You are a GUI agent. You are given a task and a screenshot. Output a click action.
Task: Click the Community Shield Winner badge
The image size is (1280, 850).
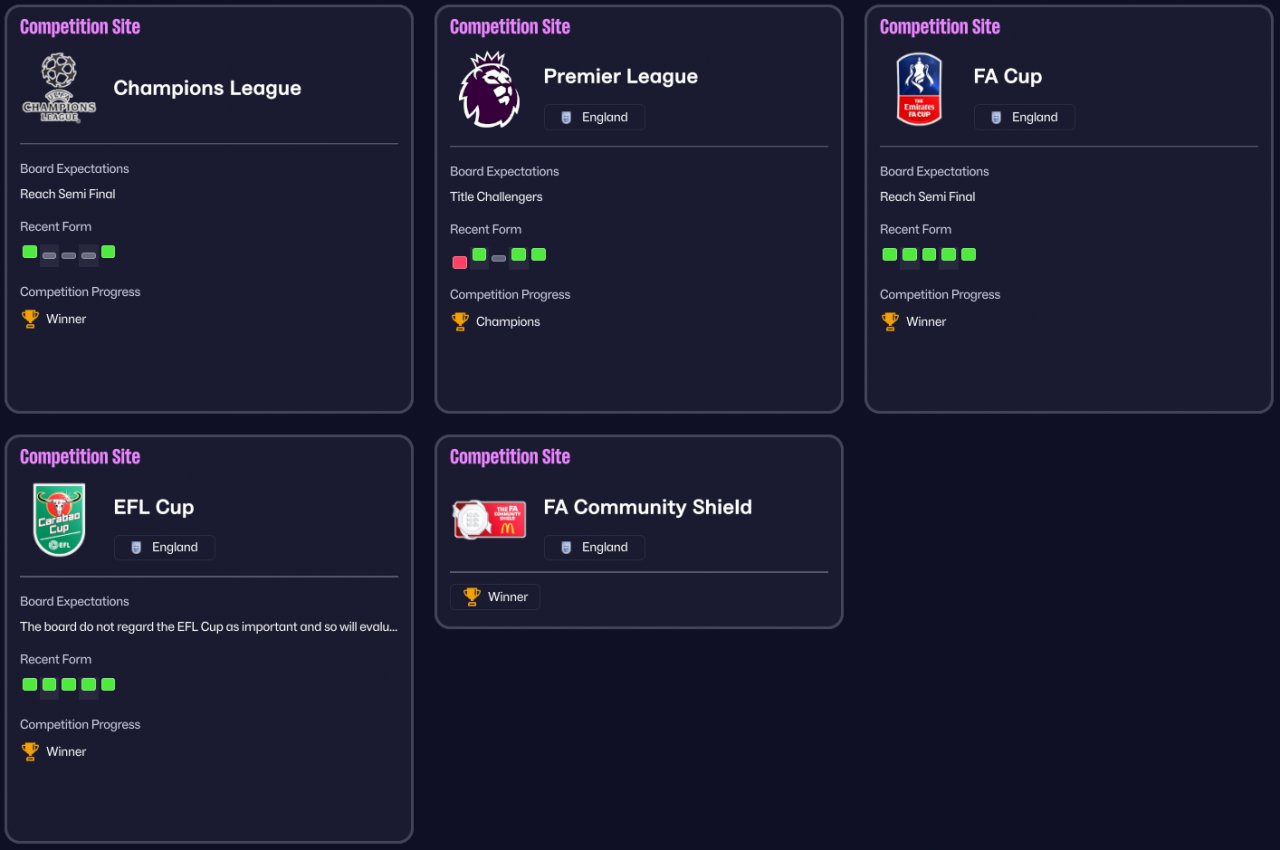tap(495, 597)
